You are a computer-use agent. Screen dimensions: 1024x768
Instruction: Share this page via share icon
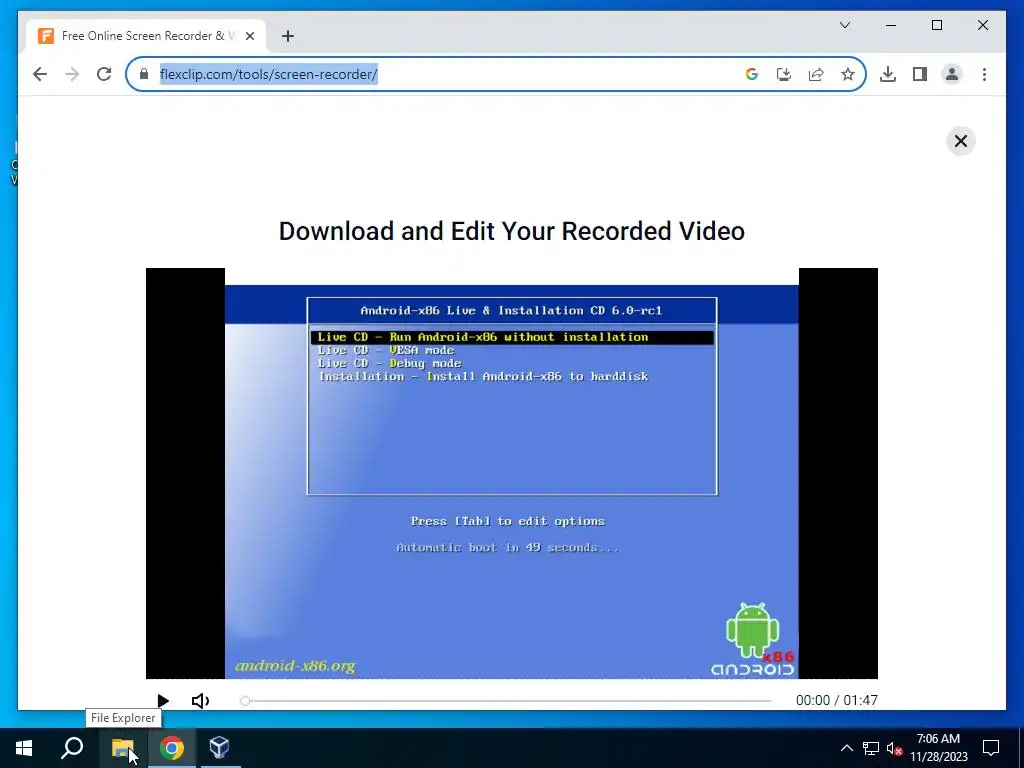816,74
